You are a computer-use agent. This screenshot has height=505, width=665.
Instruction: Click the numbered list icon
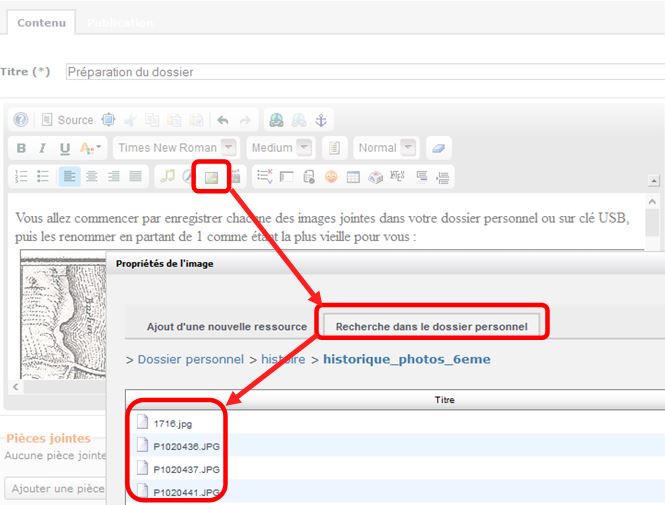pyautogui.click(x=22, y=177)
